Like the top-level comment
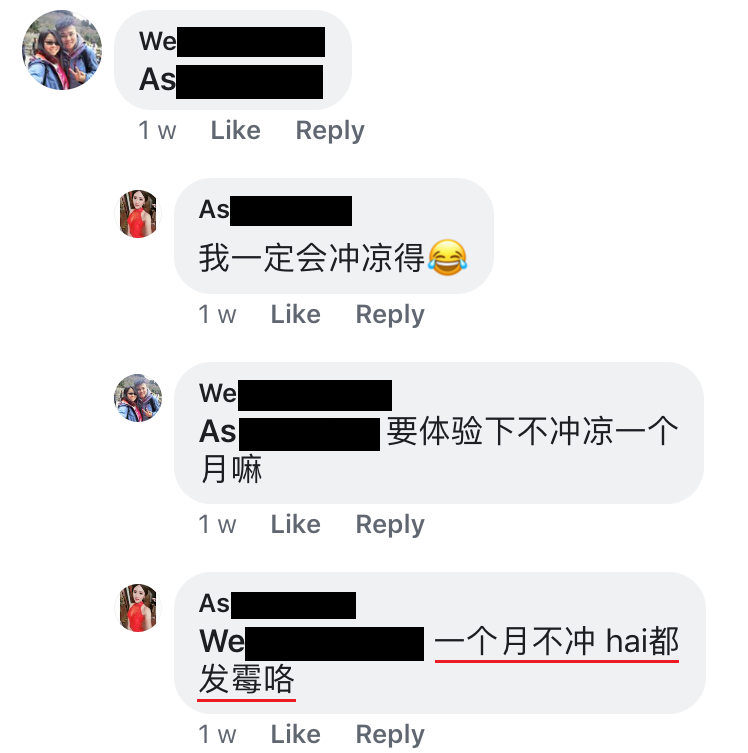Screen dimensions: 748x753 coord(236,131)
